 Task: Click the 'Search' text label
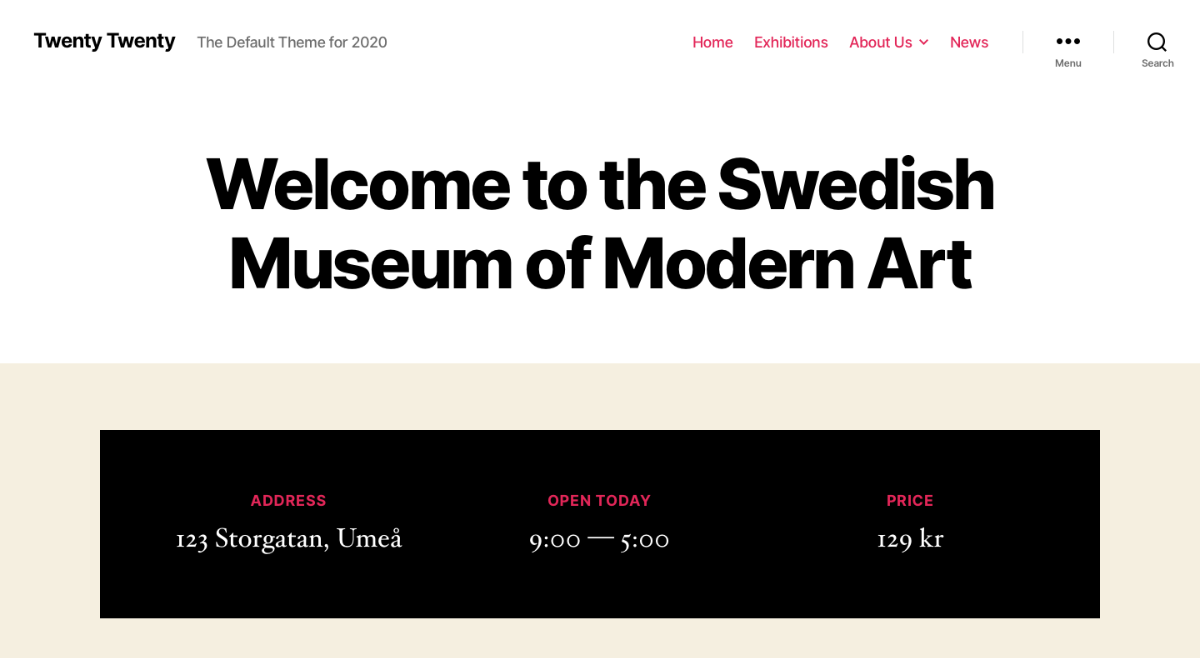pos(1157,63)
